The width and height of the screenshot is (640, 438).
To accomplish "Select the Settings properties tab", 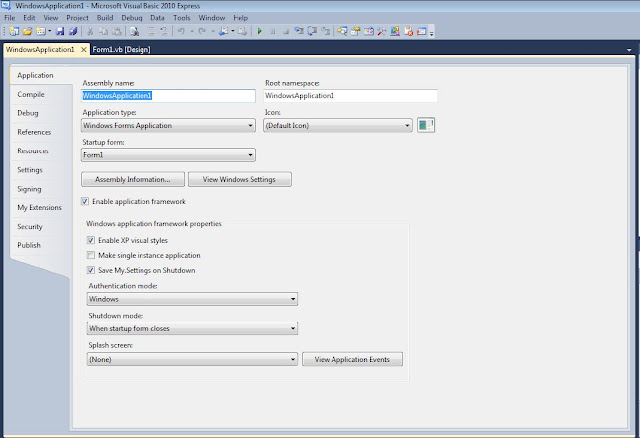I will point(30,170).
